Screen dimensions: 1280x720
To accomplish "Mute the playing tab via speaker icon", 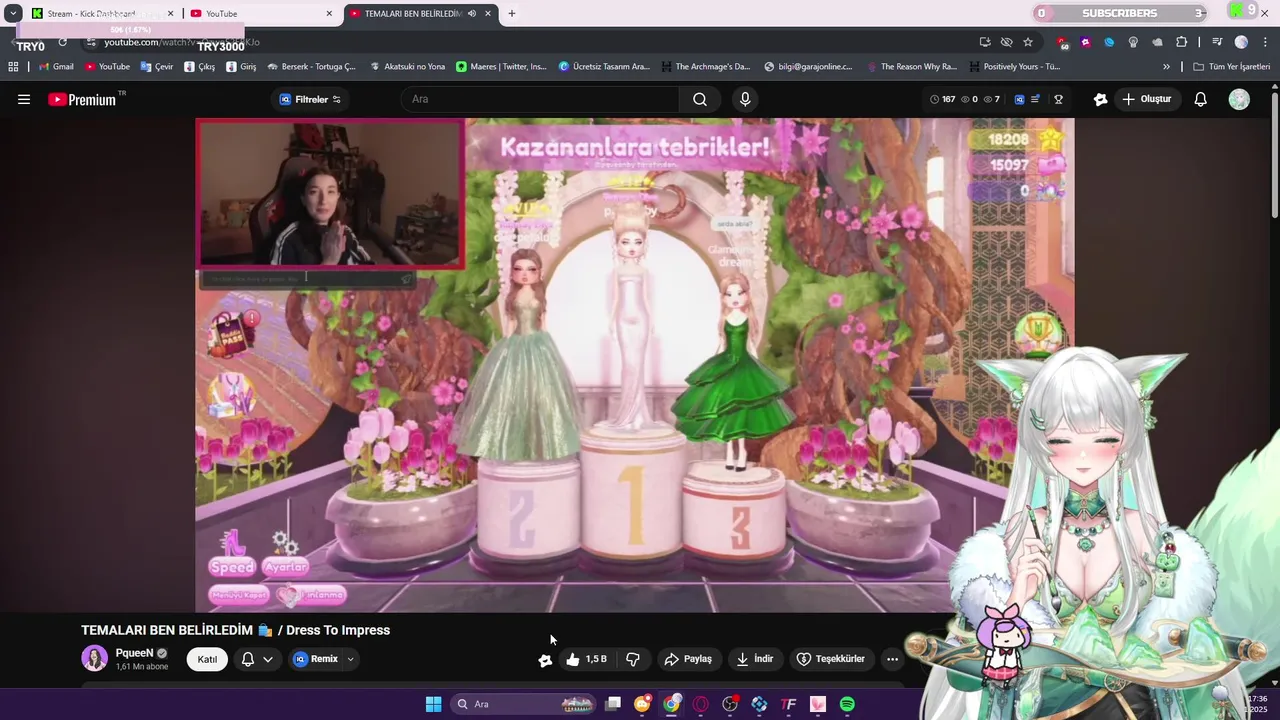I will coord(472,14).
